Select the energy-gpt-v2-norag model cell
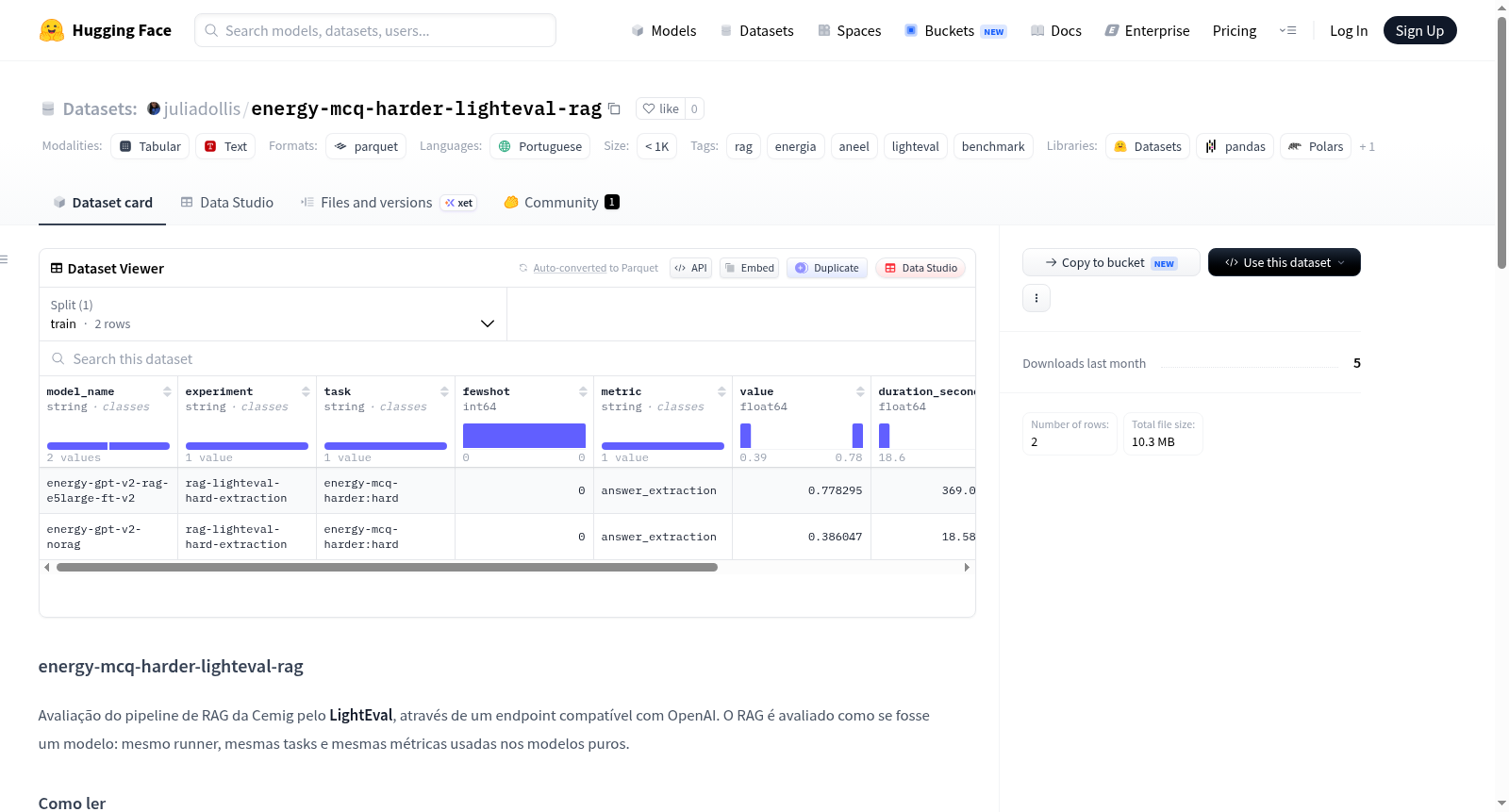The height and width of the screenshot is (812, 1509). coord(108,537)
